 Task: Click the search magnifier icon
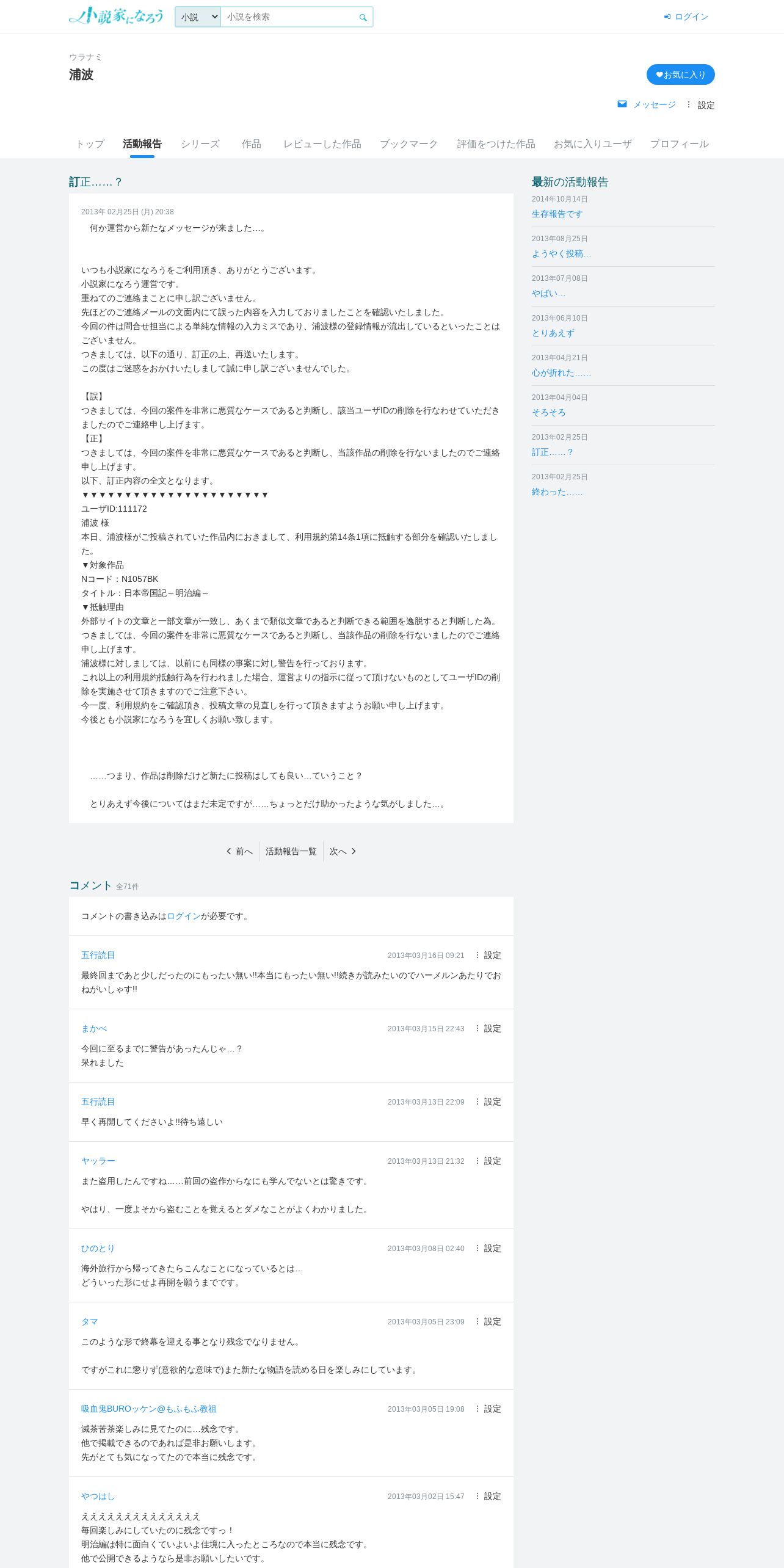[363, 17]
